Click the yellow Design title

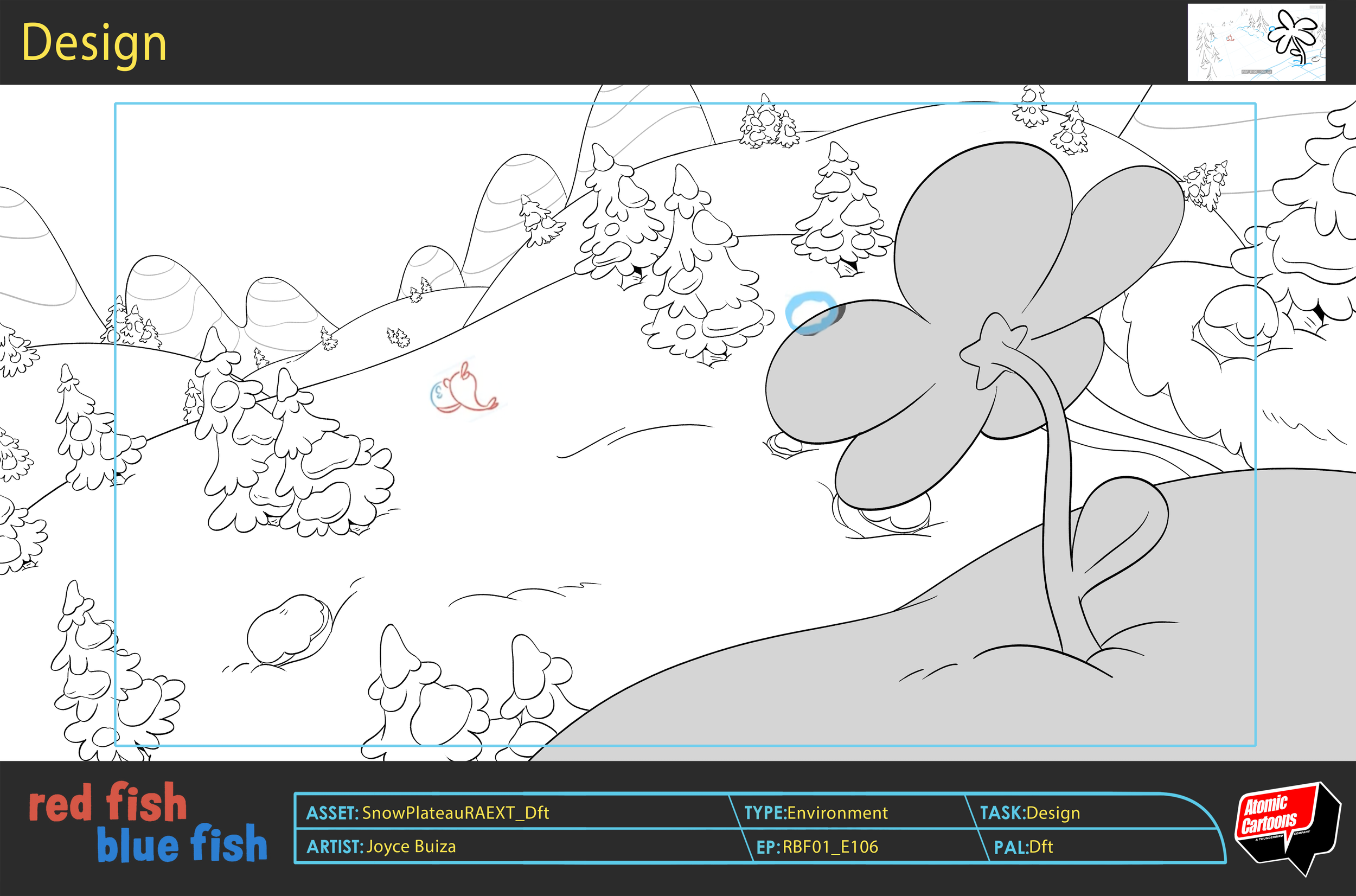click(x=94, y=40)
